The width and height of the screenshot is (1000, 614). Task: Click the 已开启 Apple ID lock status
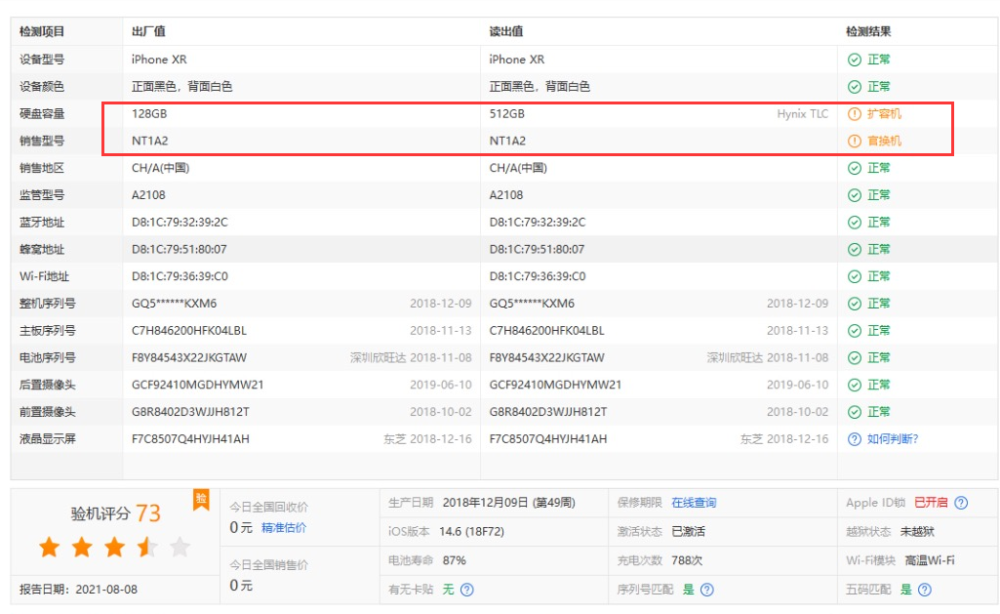931,503
